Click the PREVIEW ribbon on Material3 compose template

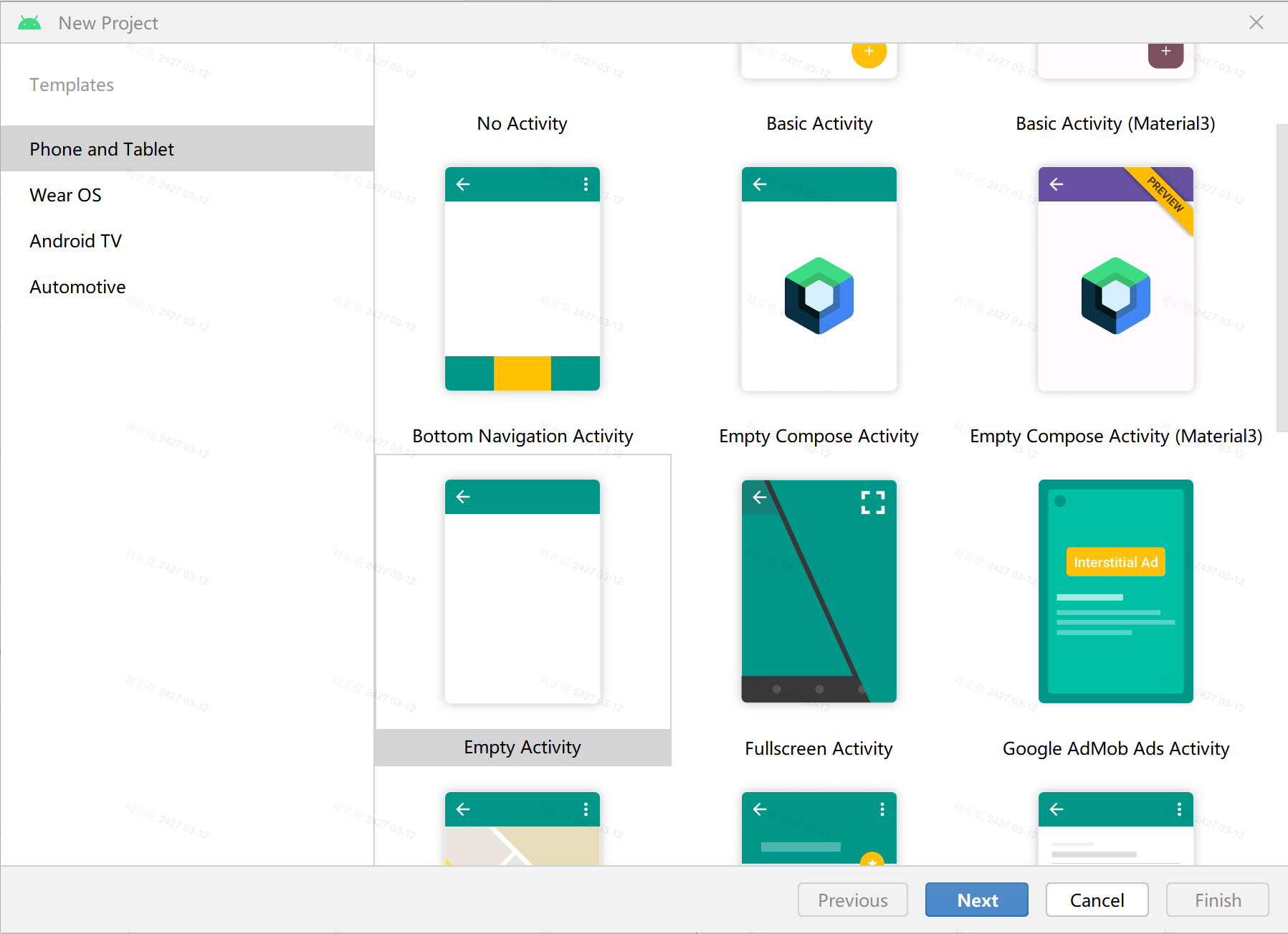coord(1164,195)
